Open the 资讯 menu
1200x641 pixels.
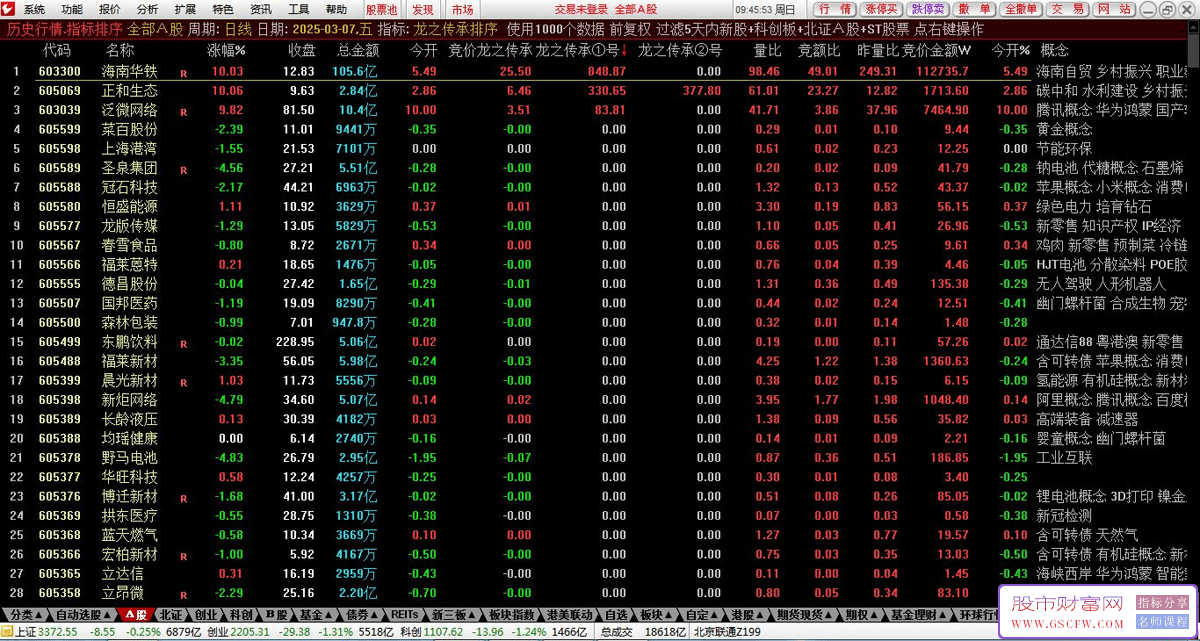(x=261, y=9)
